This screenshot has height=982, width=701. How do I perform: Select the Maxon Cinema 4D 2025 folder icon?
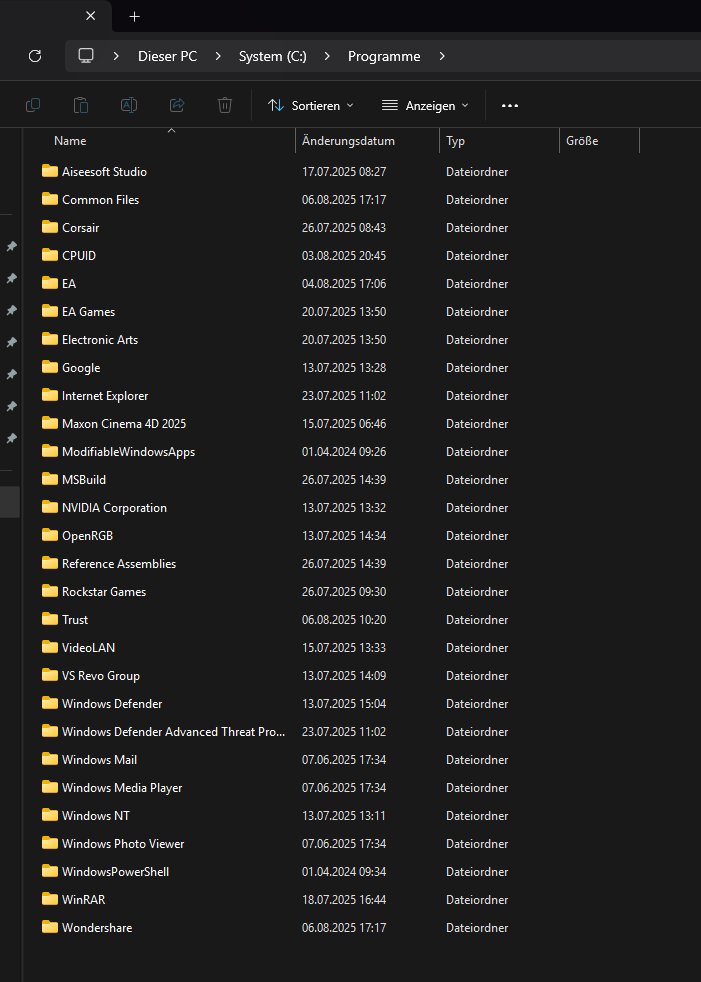pos(50,423)
